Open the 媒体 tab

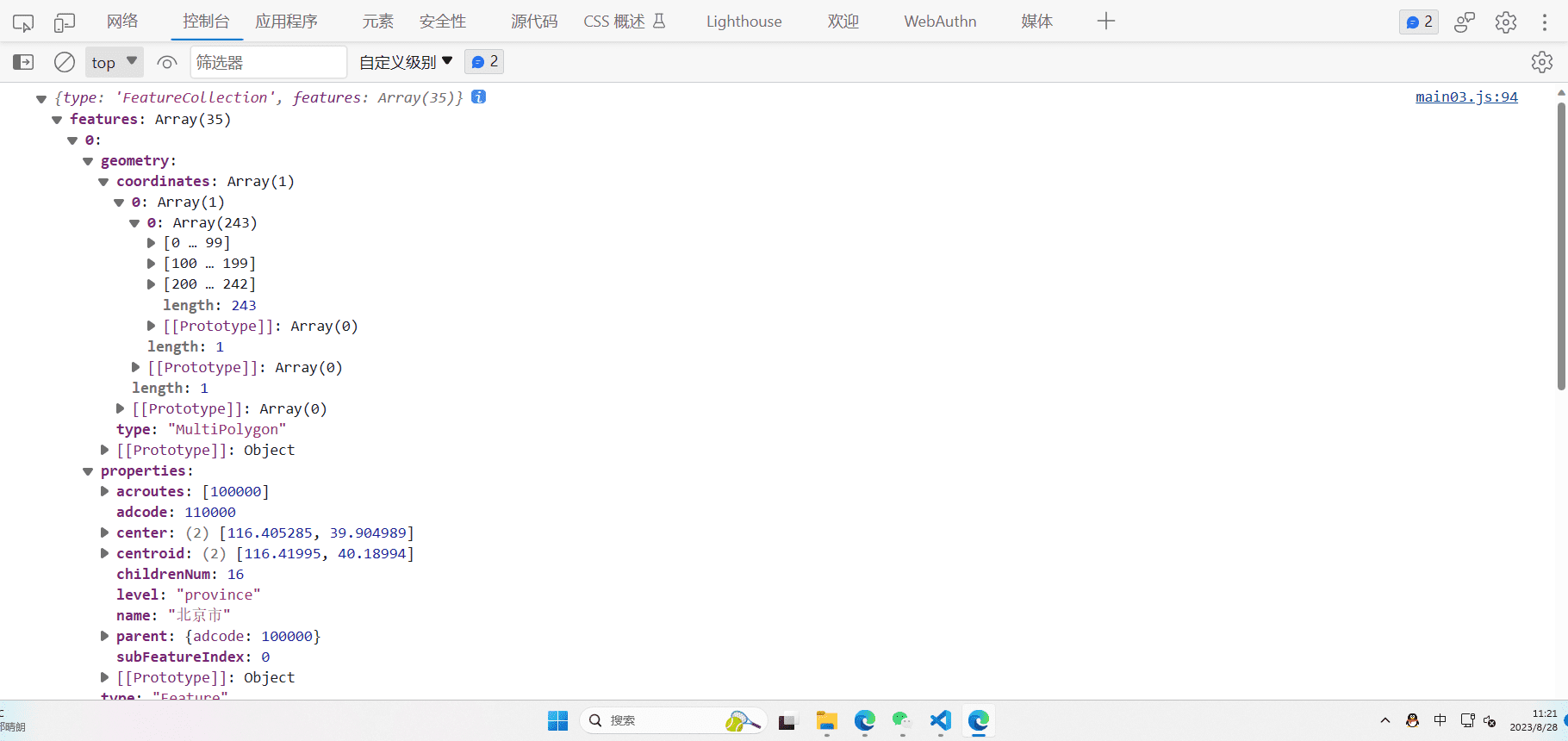pyautogui.click(x=1036, y=22)
